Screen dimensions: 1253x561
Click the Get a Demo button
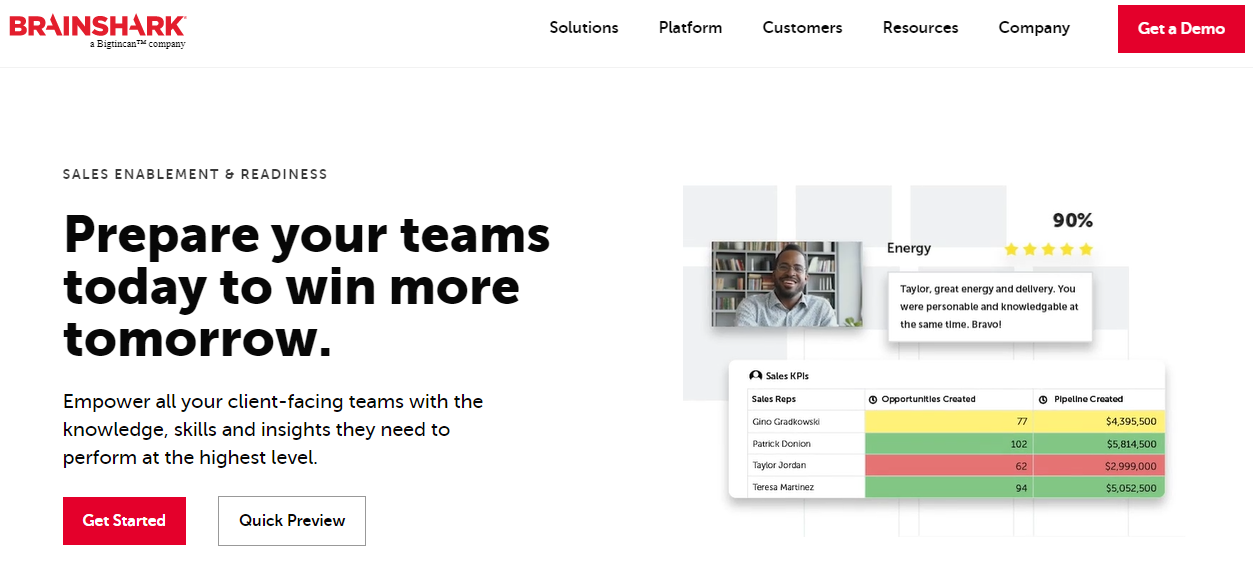point(1181,29)
